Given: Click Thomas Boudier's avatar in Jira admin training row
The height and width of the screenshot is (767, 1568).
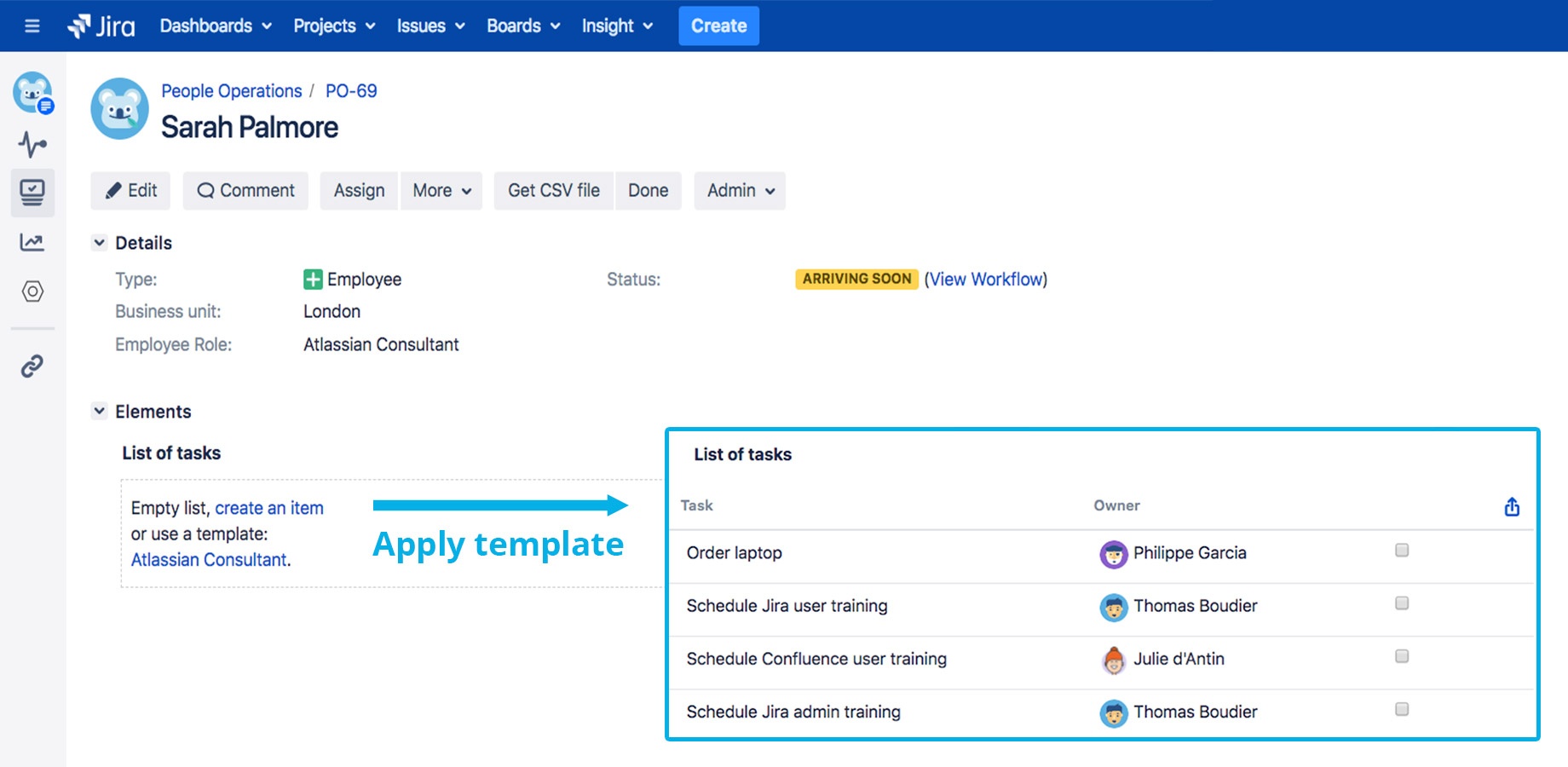Looking at the screenshot, I should point(1113,712).
